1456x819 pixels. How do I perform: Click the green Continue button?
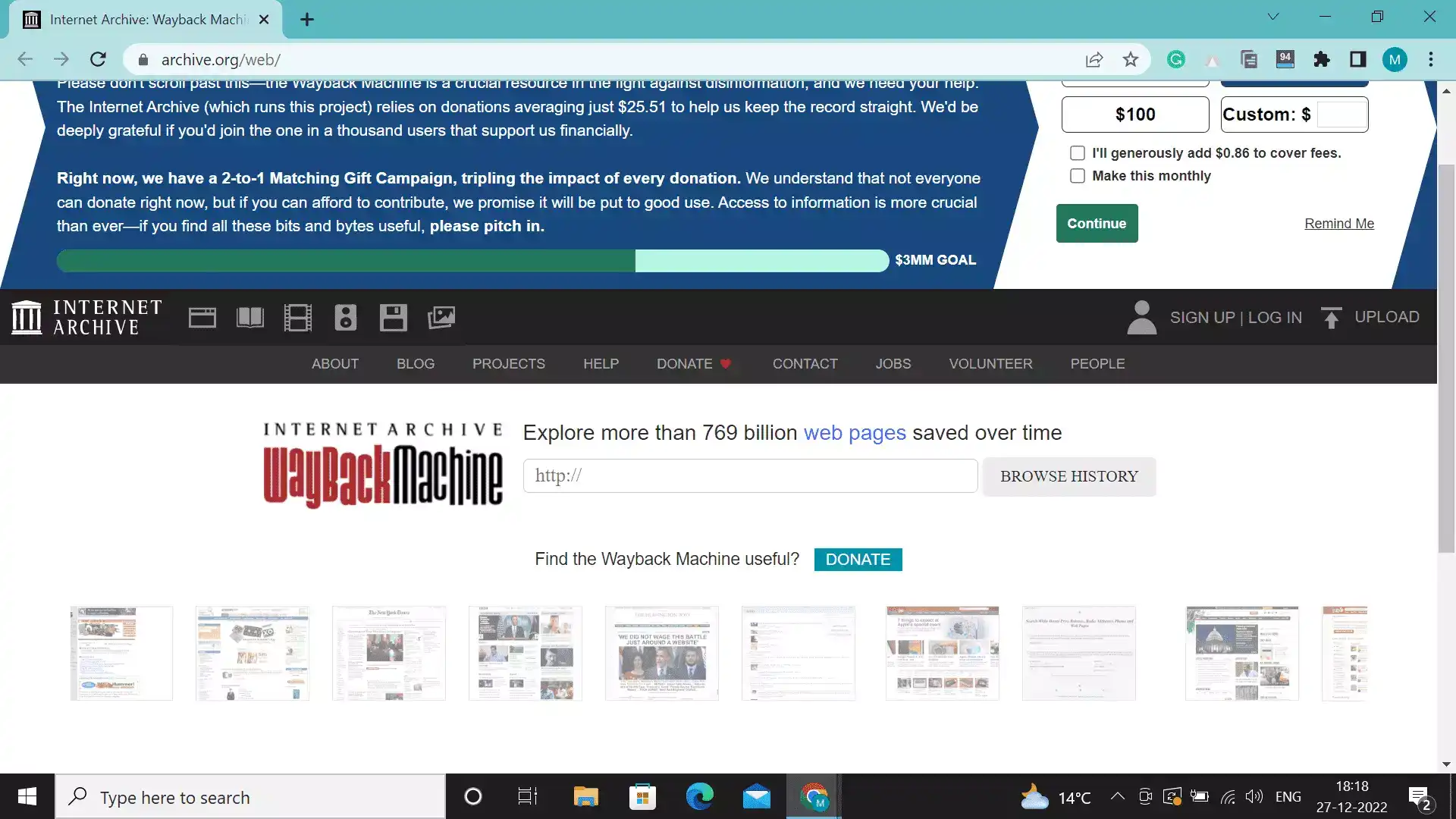(1097, 224)
